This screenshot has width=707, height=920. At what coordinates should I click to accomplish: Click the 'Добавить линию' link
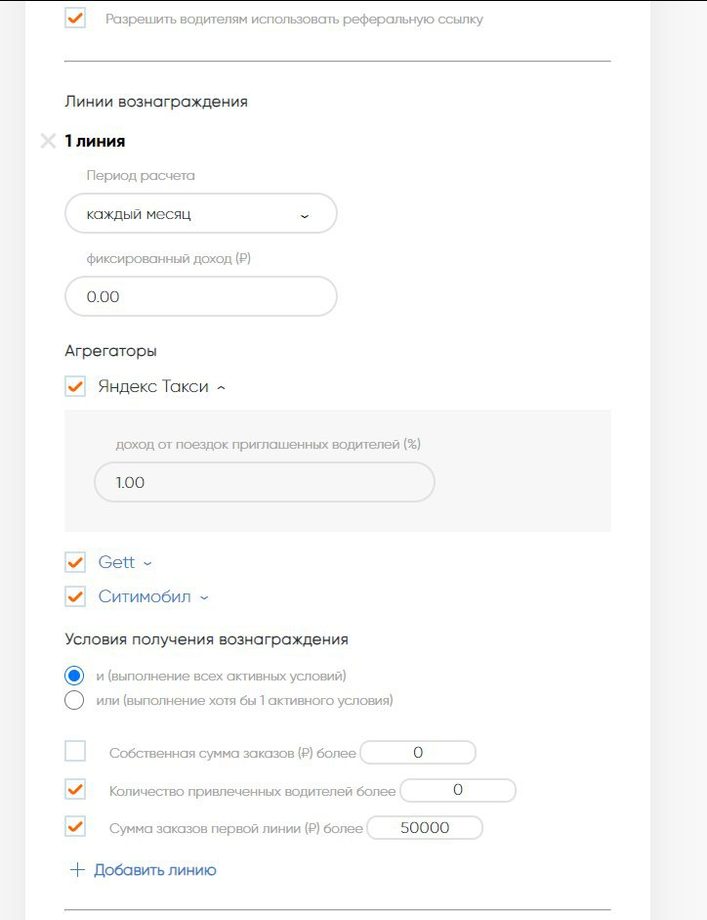(x=155, y=870)
